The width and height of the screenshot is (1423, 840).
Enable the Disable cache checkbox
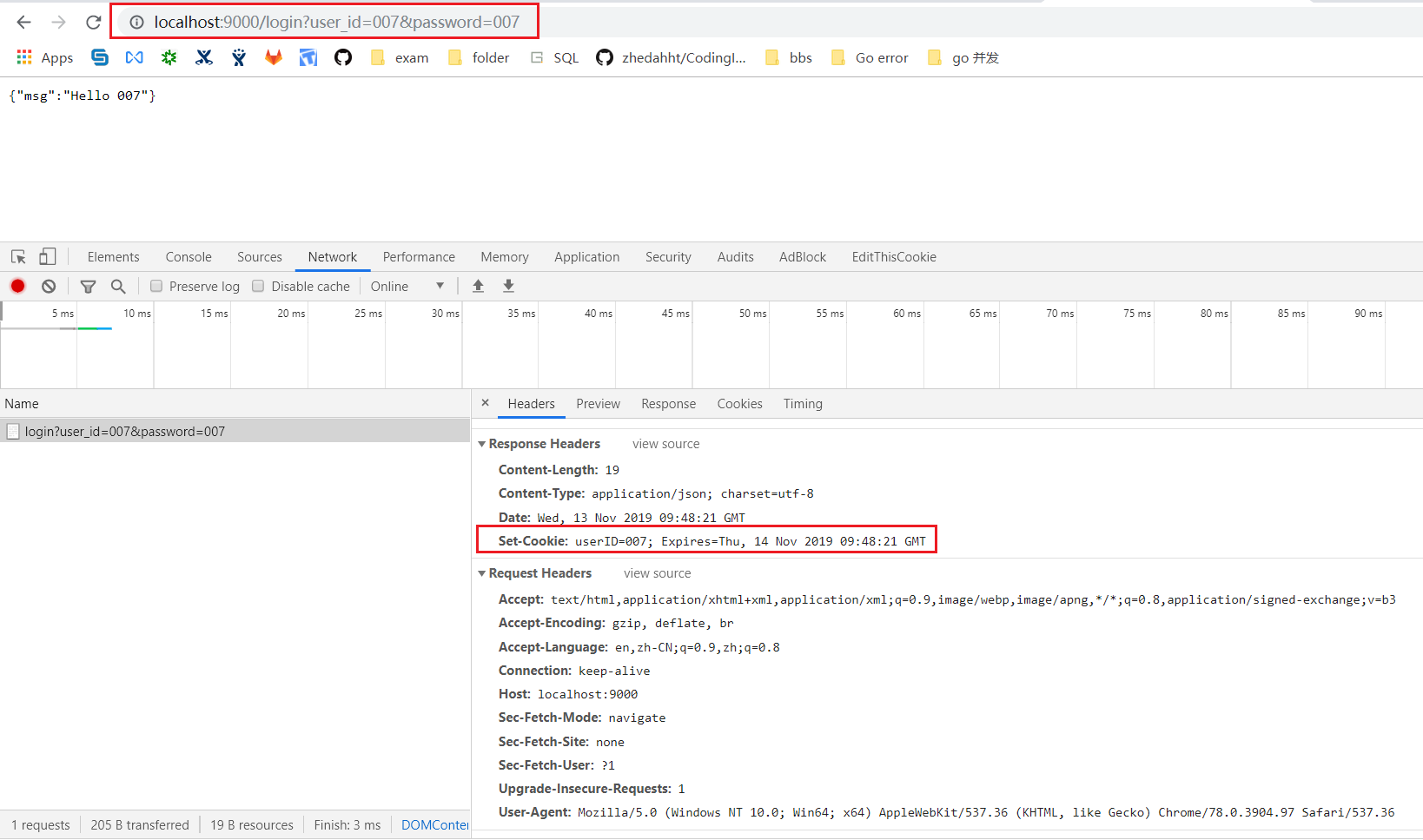click(258, 286)
